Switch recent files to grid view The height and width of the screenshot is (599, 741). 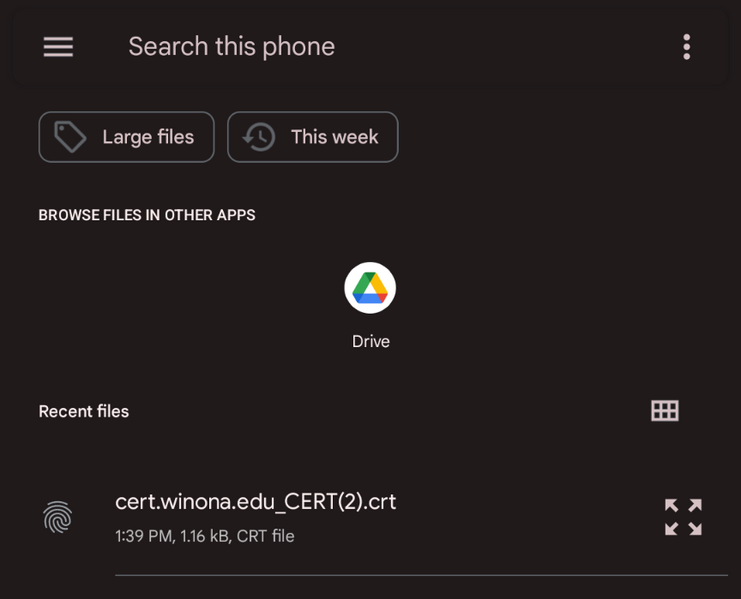tap(664, 411)
